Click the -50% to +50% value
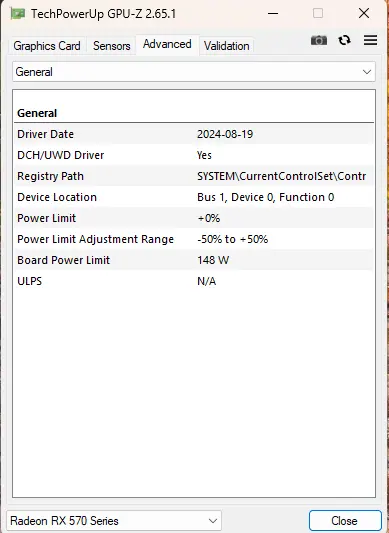Image resolution: width=389 pixels, height=533 pixels. [x=233, y=239]
